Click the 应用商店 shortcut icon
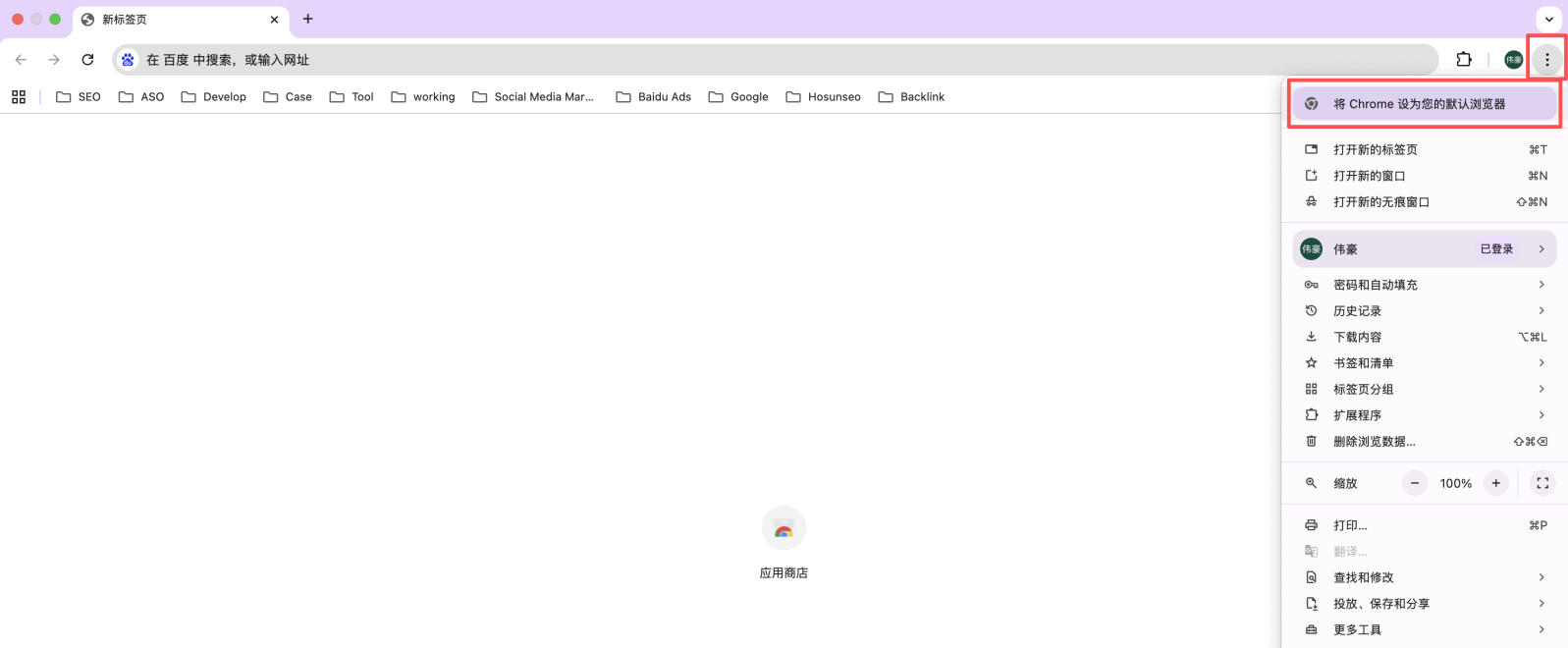Viewport: 1568px width, 648px height. 784,529
